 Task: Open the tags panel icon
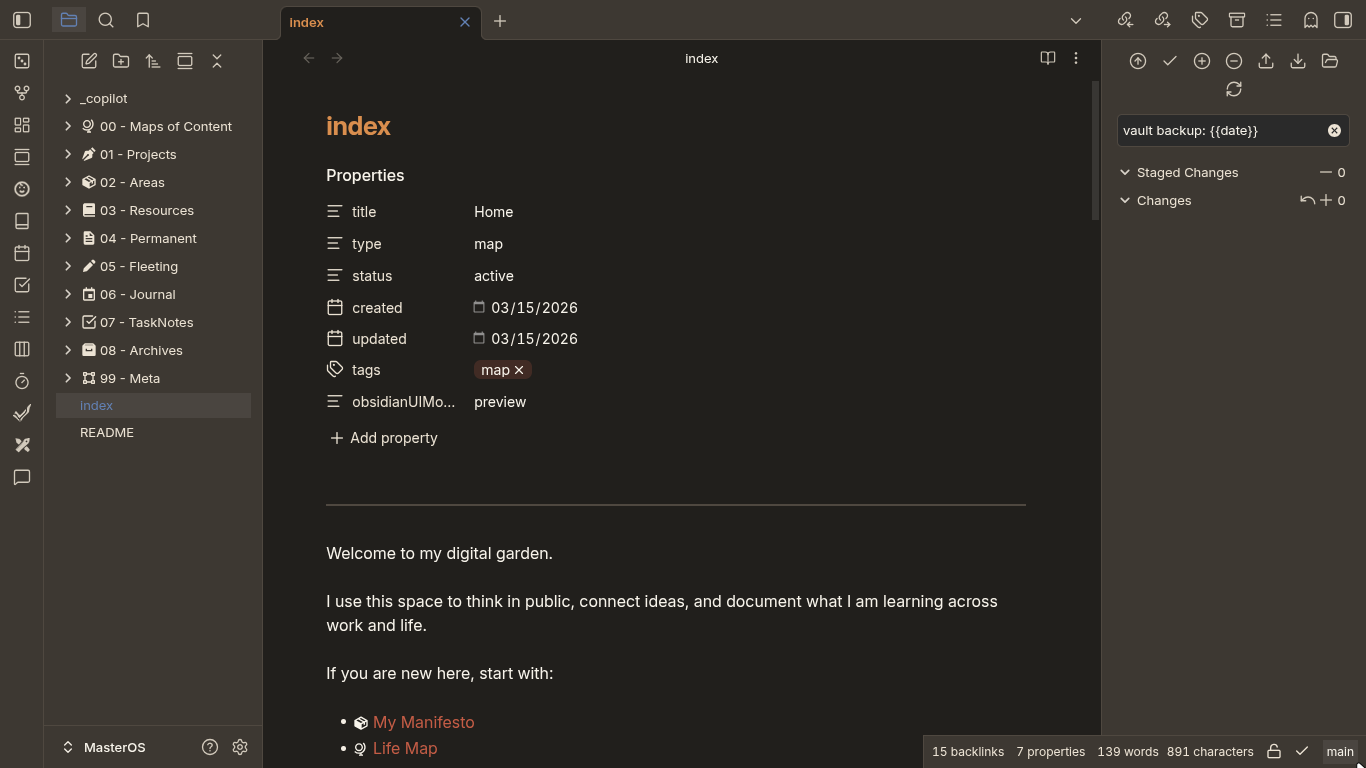[x=1200, y=20]
